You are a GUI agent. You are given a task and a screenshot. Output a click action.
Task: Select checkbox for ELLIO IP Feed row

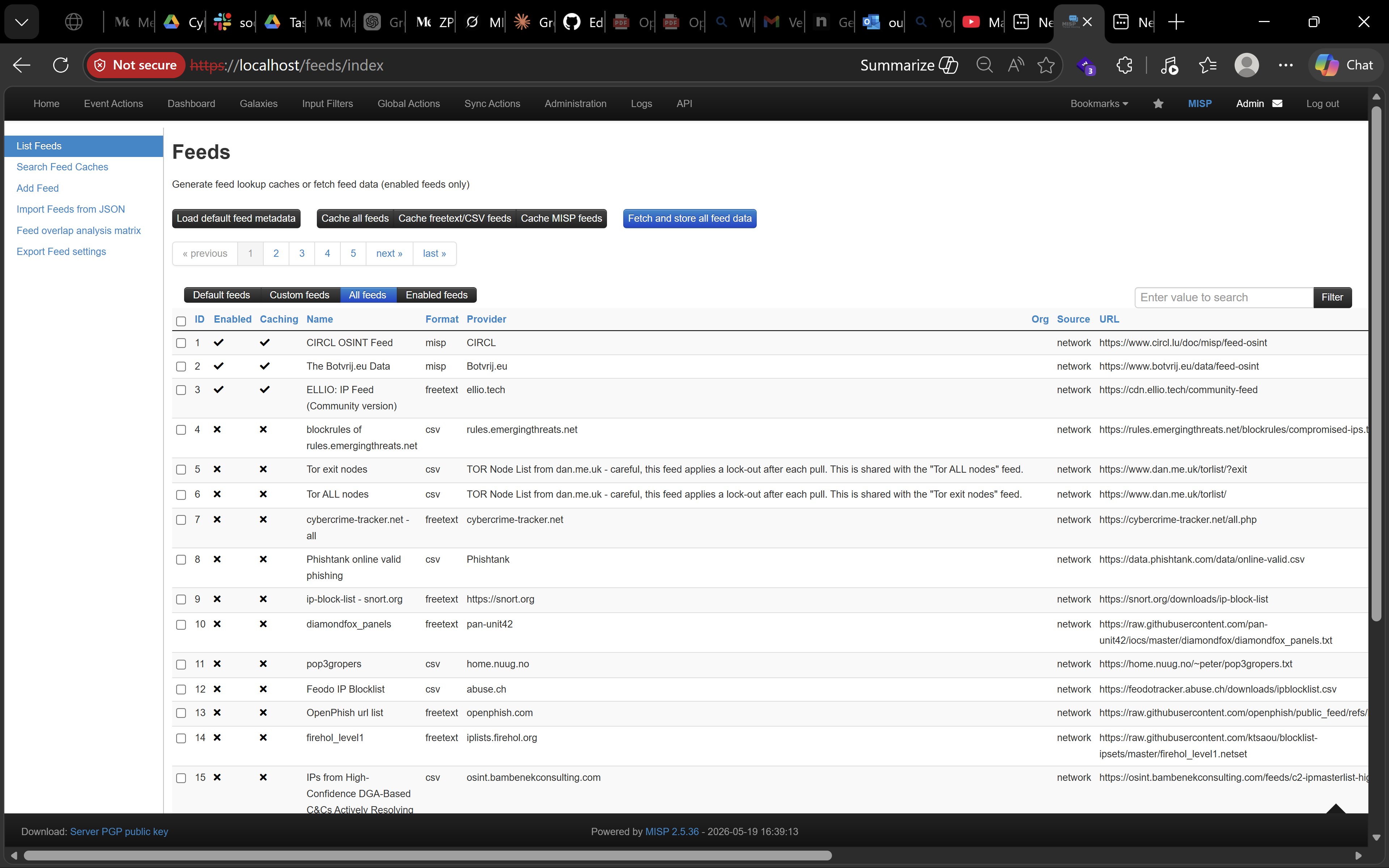[181, 390]
